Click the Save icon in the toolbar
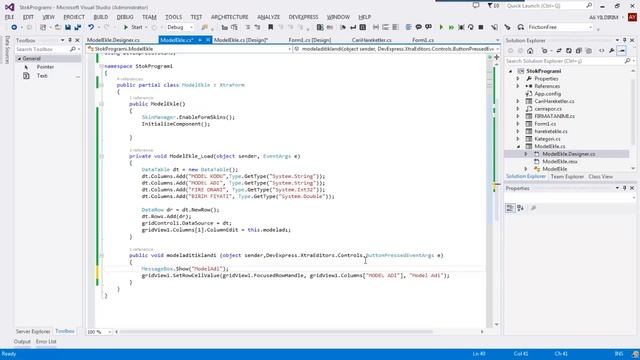The width and height of the screenshot is (640, 360). point(68,27)
